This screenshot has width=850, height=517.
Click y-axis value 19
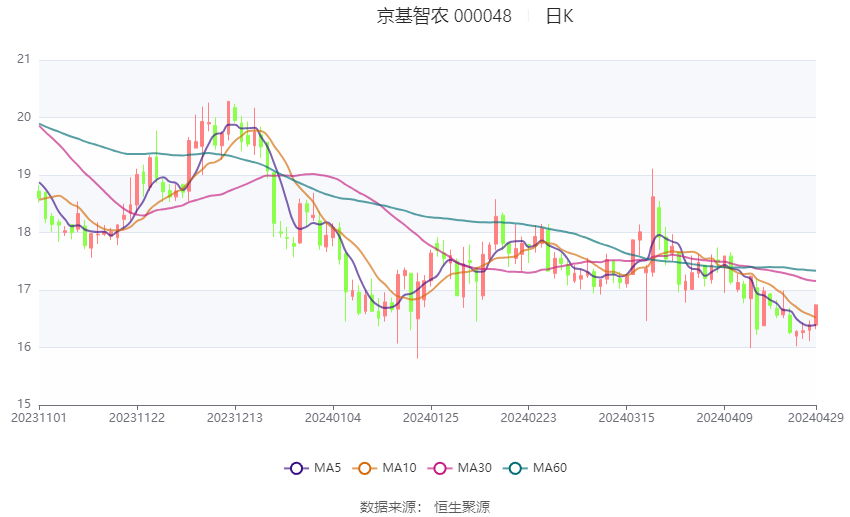click(x=24, y=175)
